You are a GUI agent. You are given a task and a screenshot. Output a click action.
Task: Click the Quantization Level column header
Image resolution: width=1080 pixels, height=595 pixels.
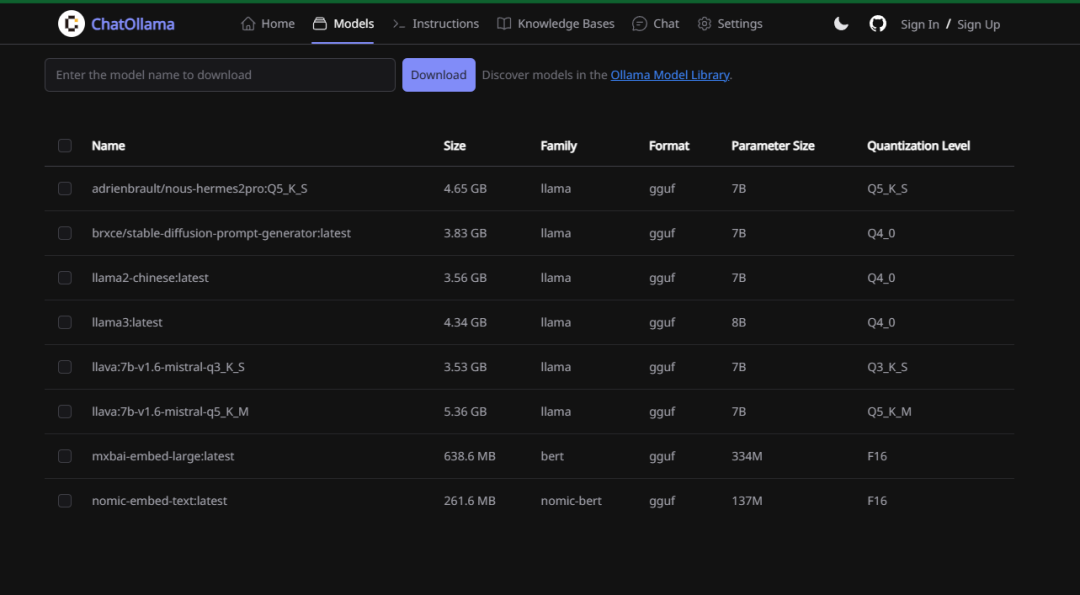(918, 146)
